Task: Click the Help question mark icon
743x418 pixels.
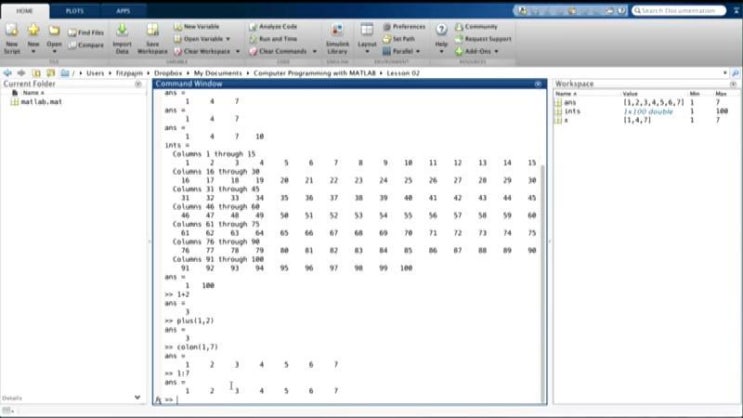Action: point(441,30)
